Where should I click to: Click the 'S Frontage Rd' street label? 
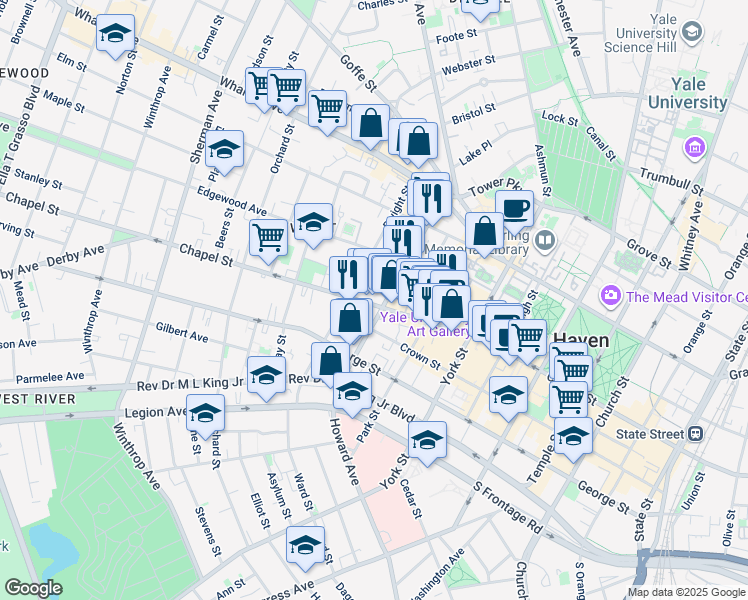pos(509,507)
